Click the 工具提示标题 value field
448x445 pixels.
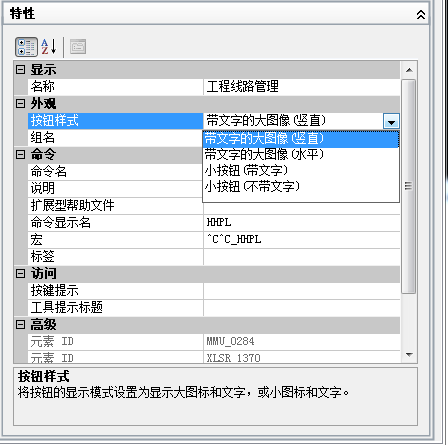(302, 308)
